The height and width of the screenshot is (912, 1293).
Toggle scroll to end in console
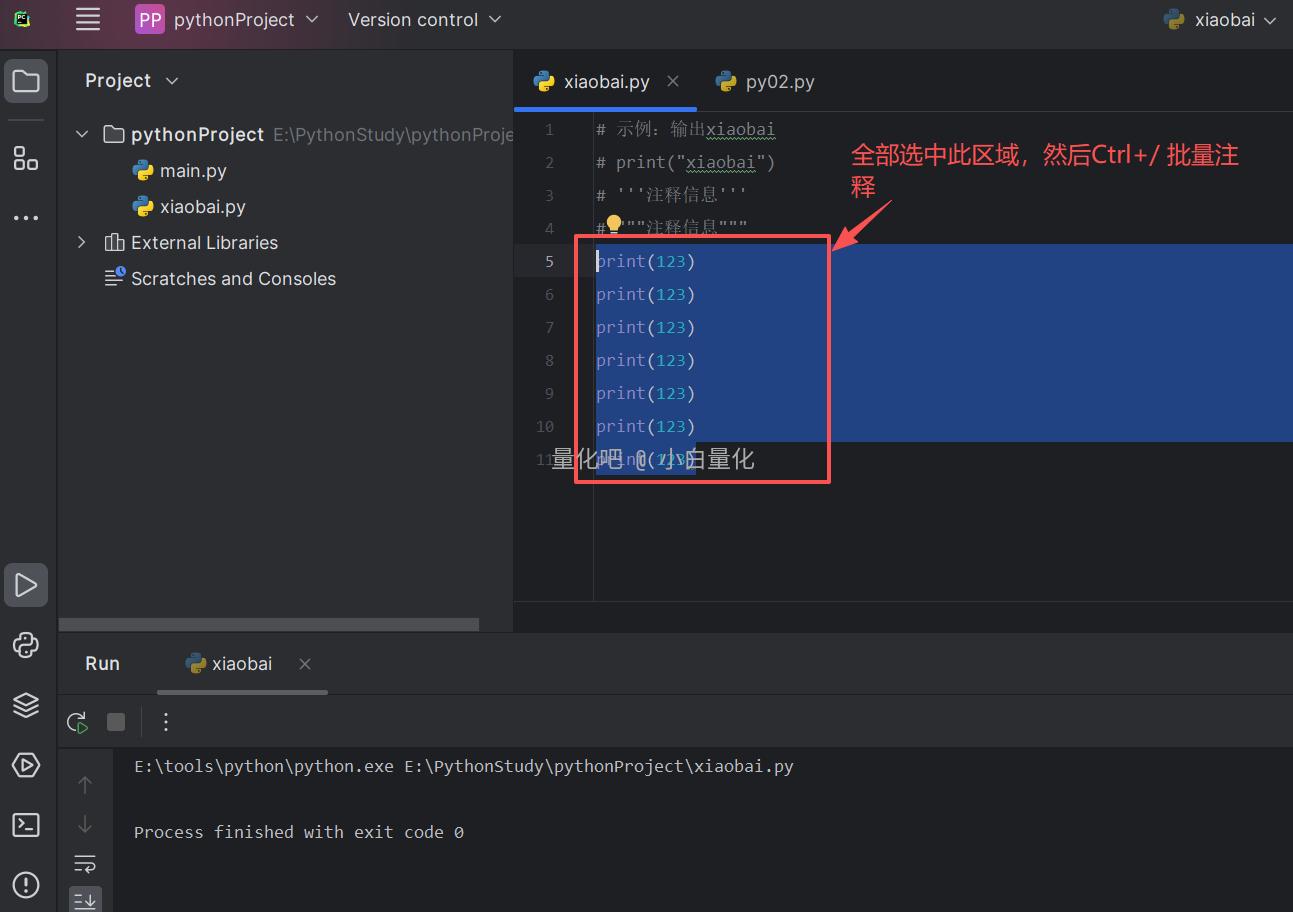tap(85, 899)
